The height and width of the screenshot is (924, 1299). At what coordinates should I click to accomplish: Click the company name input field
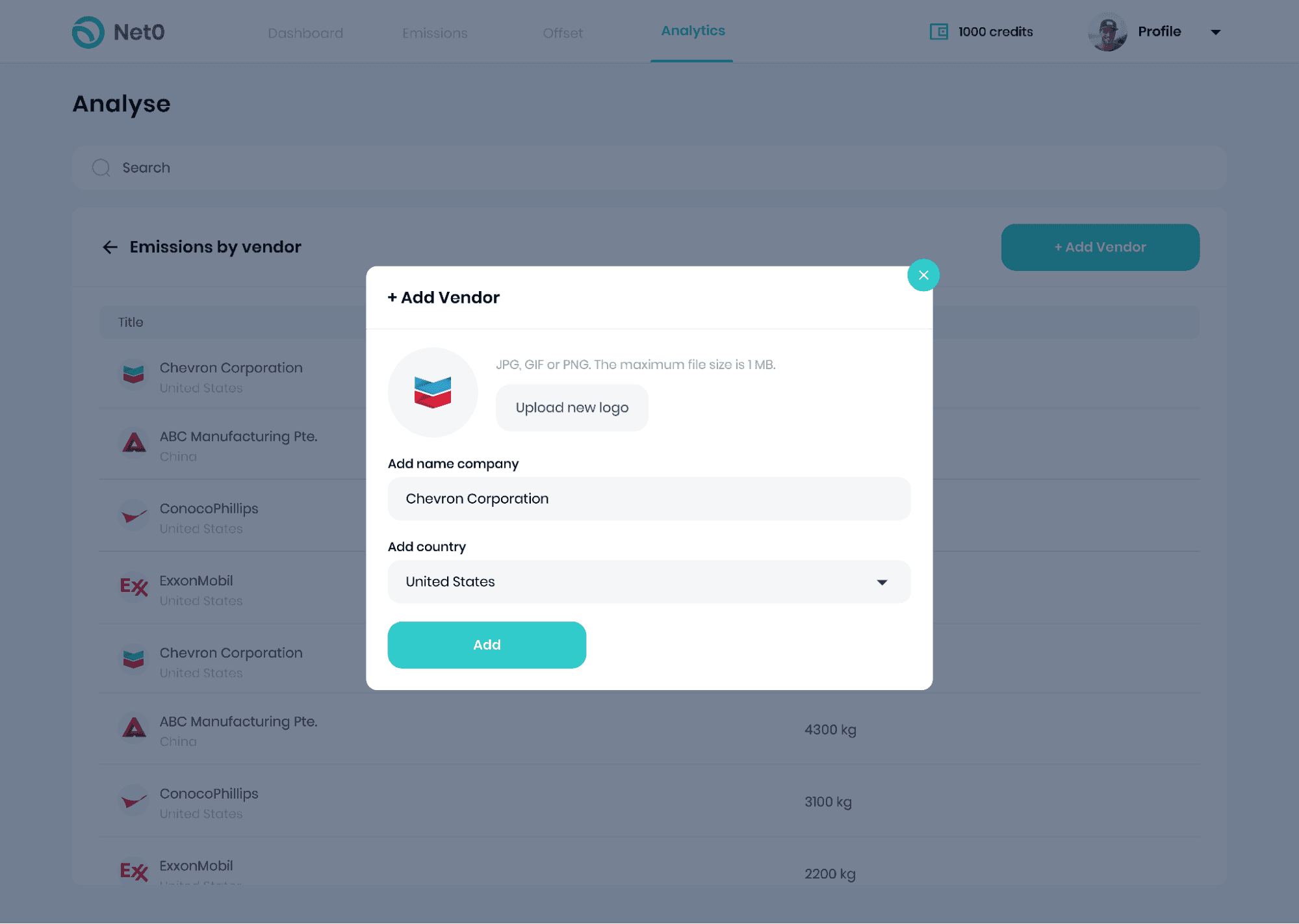(x=649, y=498)
